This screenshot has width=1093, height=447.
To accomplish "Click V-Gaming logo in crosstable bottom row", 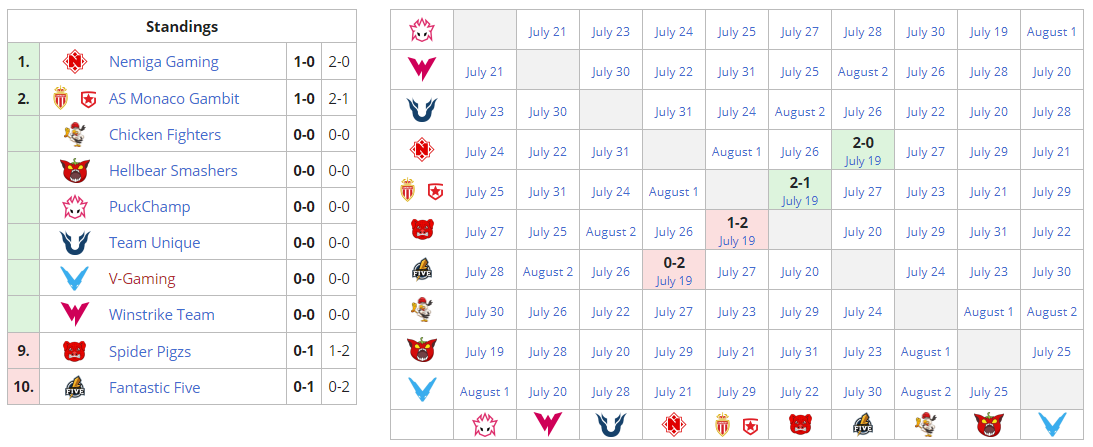I will [1051, 424].
